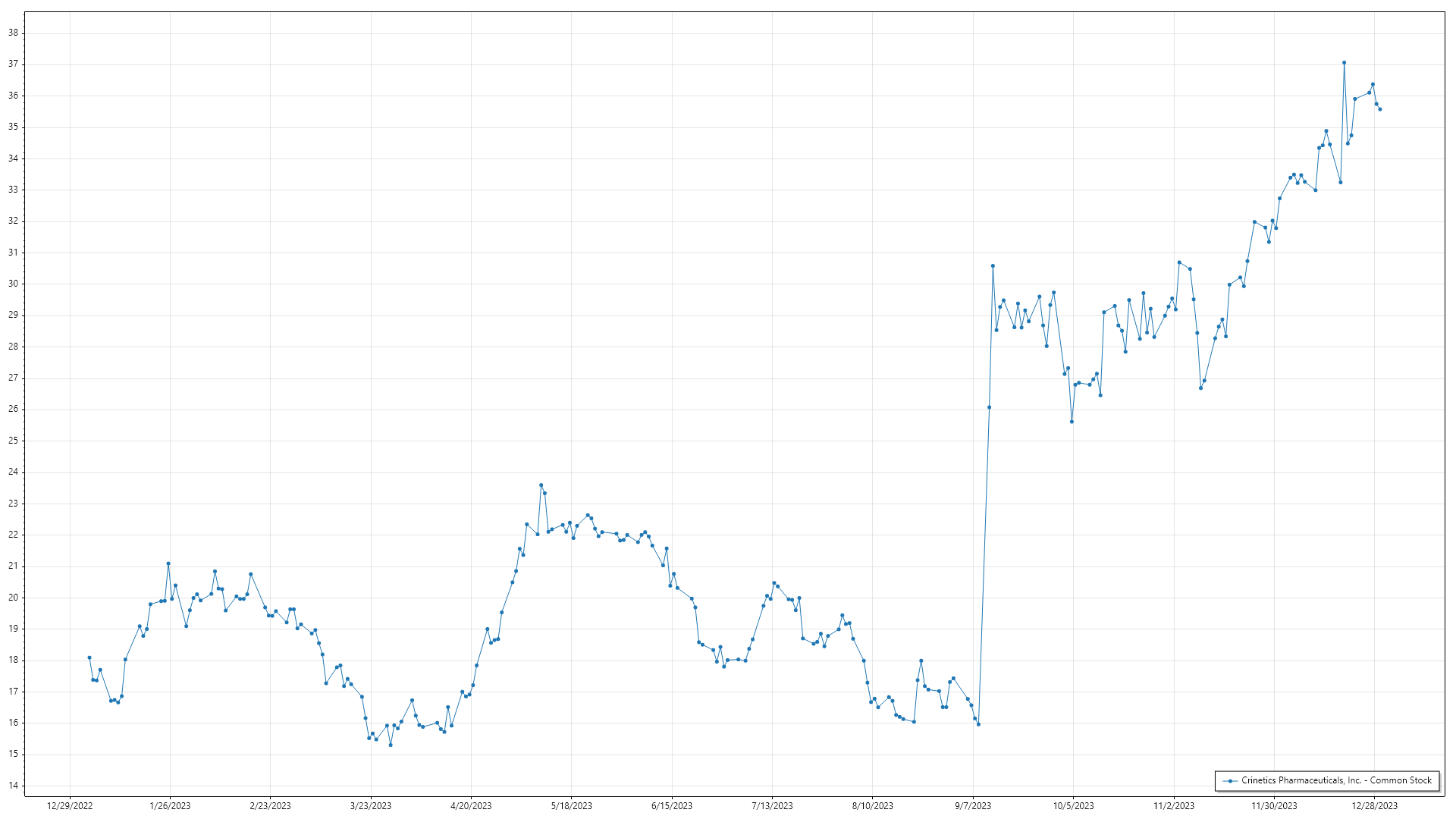Click the 3/23/2023 date label
This screenshot has width=1456, height=819.
point(371,806)
